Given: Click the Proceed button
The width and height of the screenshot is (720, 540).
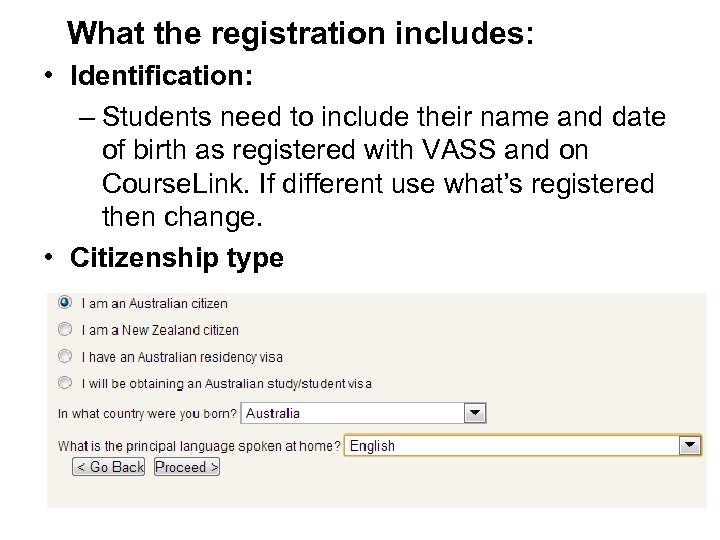Looking at the screenshot, I should [187, 467].
